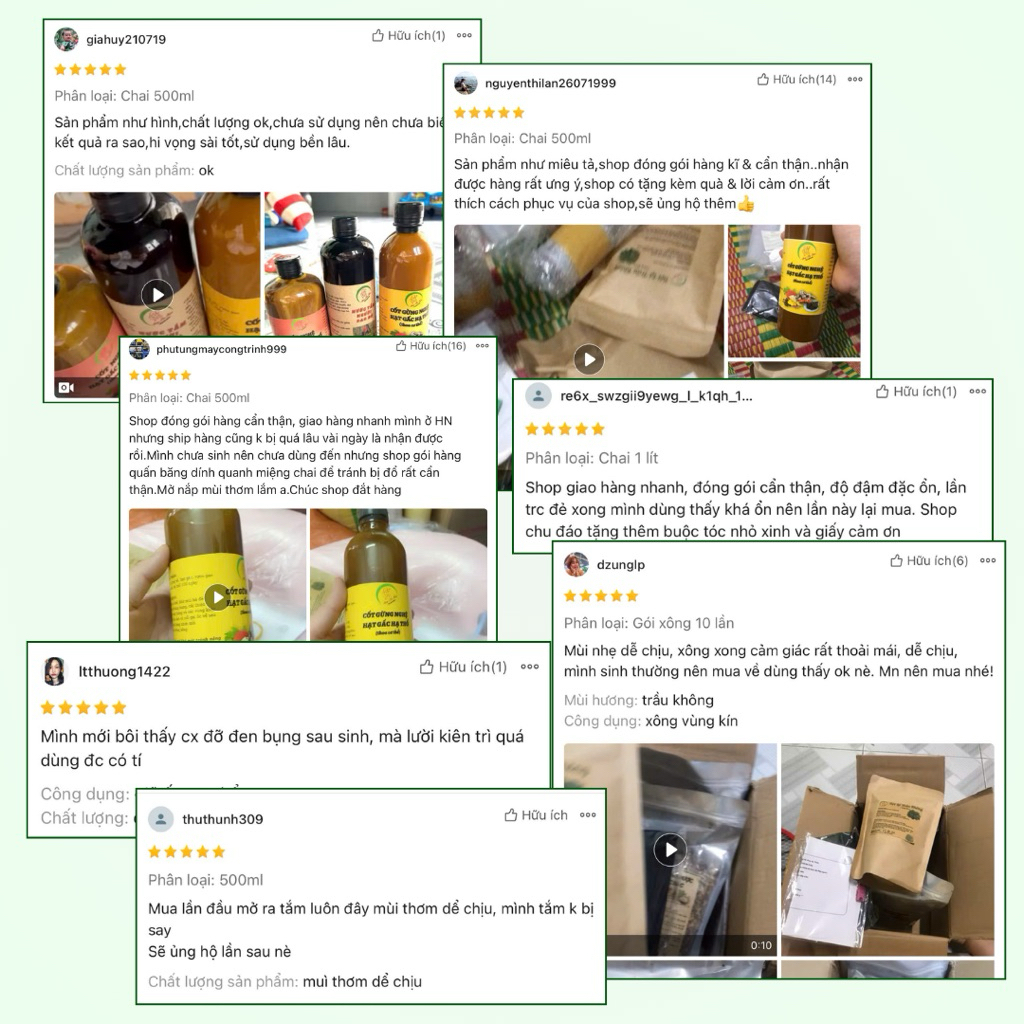
Task: Play nguyenthilan26071999's package unboxing video
Action: point(589,359)
